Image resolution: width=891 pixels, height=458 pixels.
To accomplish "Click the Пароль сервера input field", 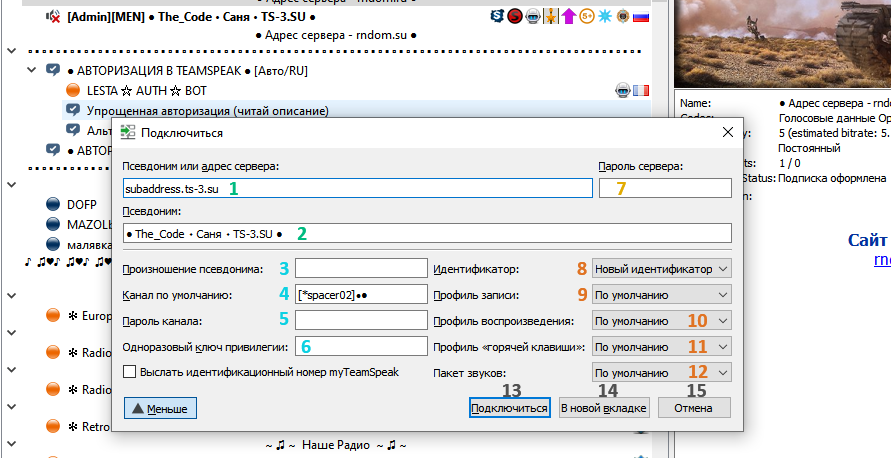I will point(664,188).
